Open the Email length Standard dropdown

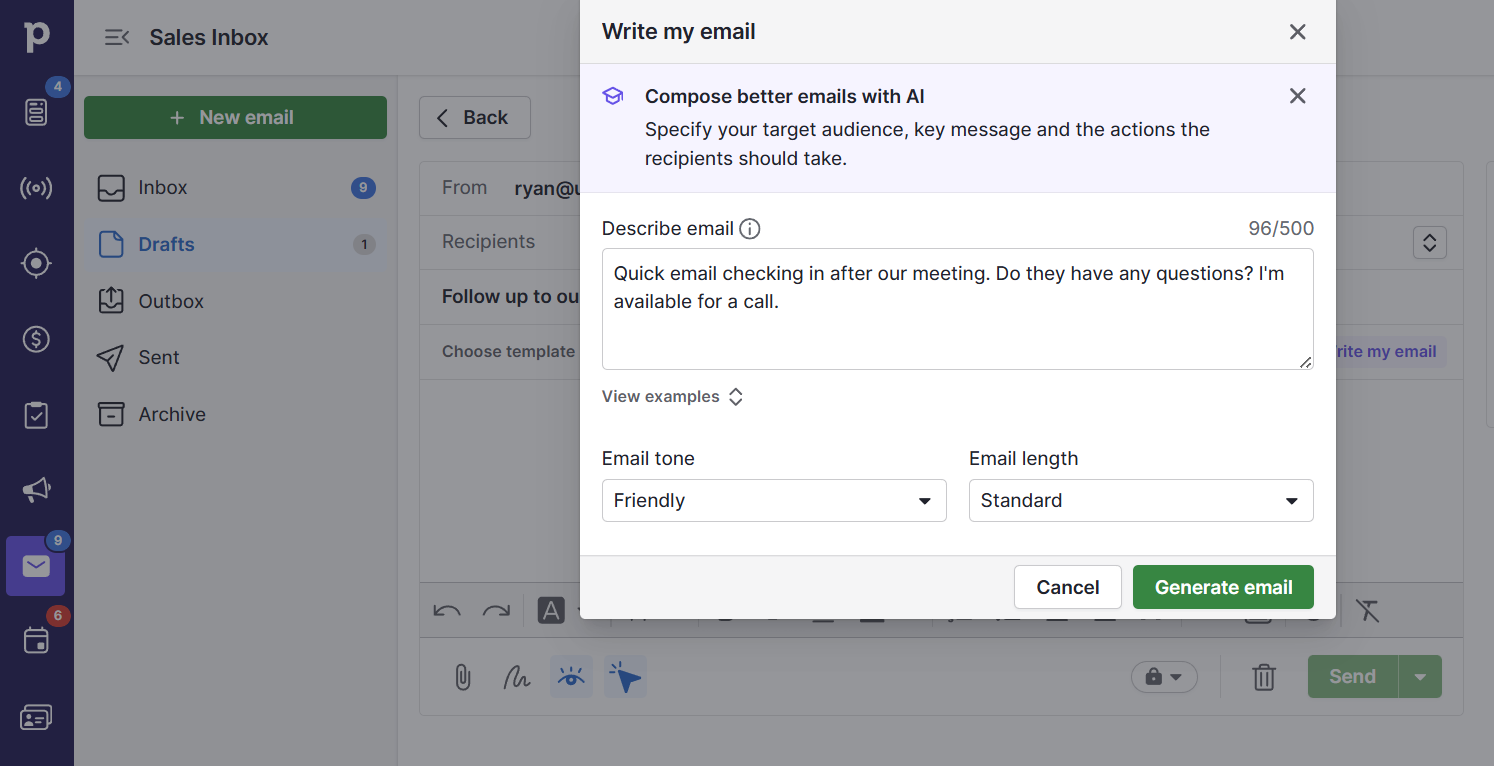coord(1140,500)
